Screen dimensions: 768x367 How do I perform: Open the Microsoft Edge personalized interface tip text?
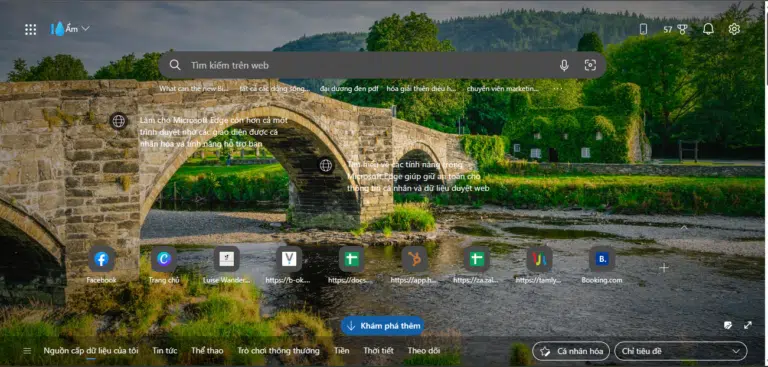[x=213, y=132]
